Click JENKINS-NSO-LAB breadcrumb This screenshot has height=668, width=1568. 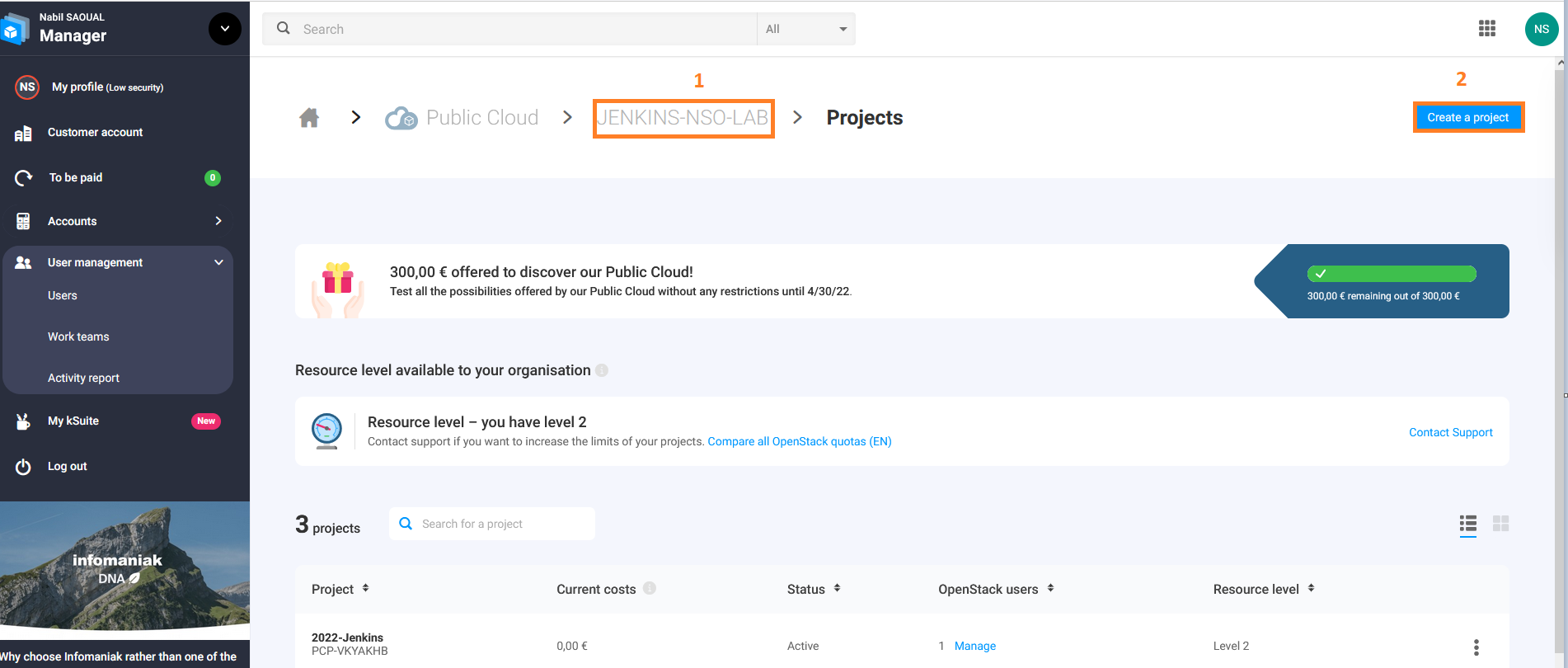[683, 118]
